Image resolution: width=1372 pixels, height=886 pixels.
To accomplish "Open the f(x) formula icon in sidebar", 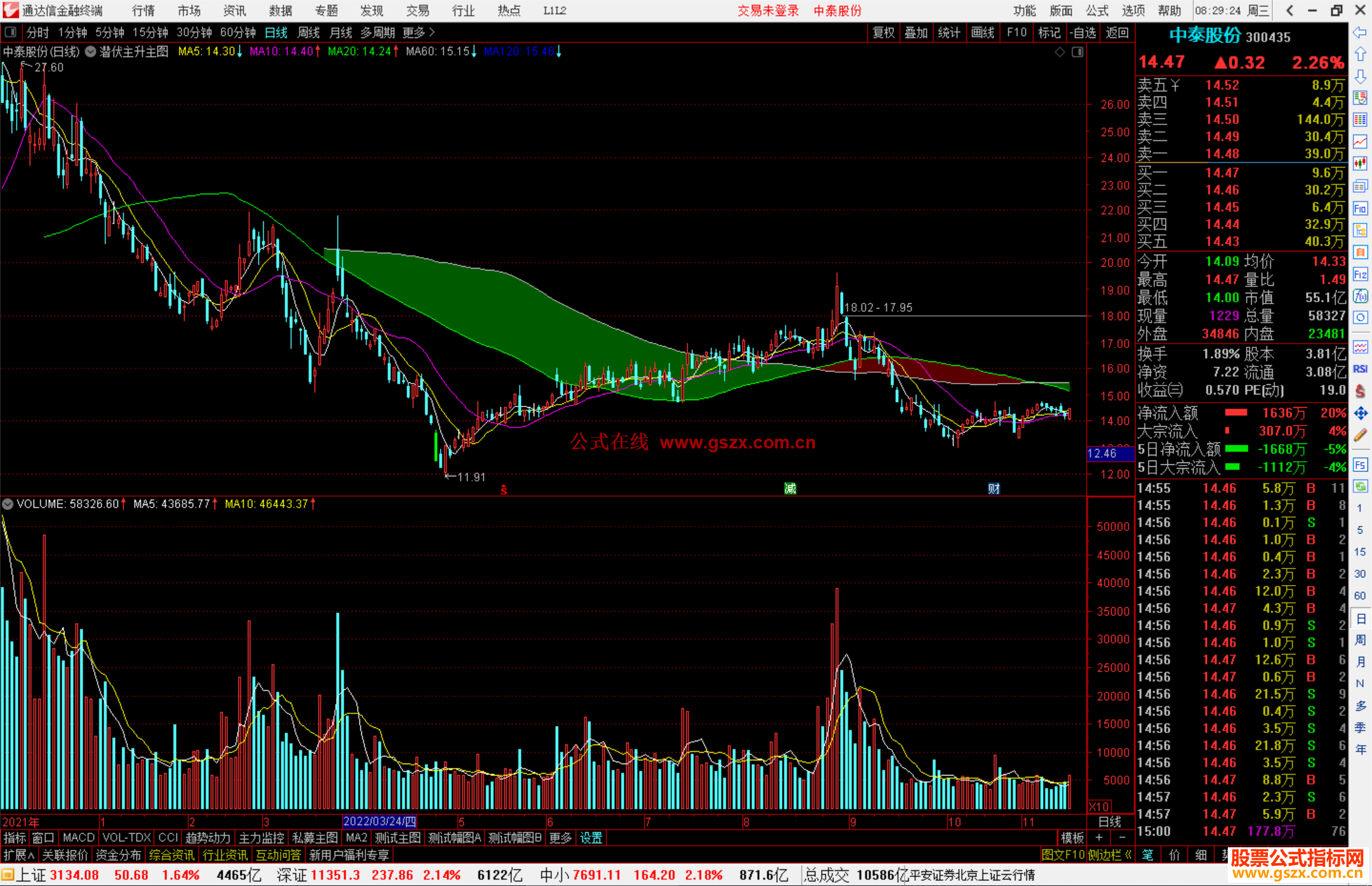I will pos(1360,296).
